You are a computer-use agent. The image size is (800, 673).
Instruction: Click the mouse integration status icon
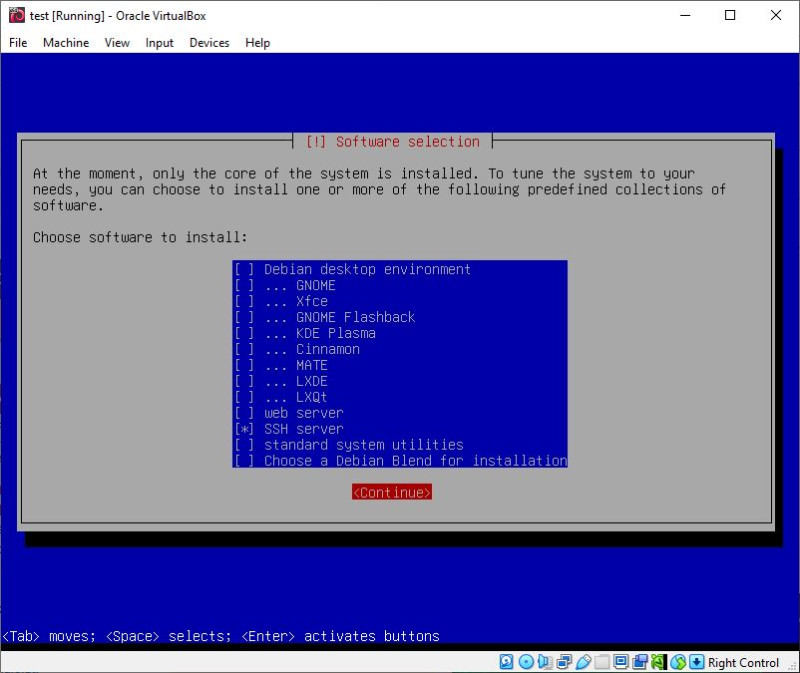[x=678, y=662]
